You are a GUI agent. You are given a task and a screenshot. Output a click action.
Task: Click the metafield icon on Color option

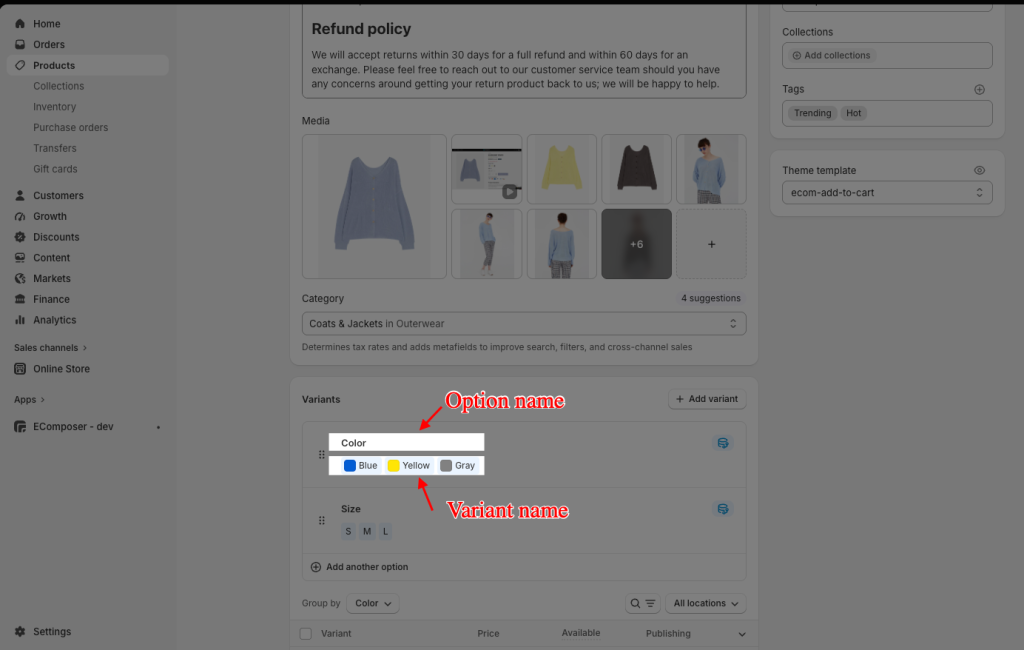(722, 443)
